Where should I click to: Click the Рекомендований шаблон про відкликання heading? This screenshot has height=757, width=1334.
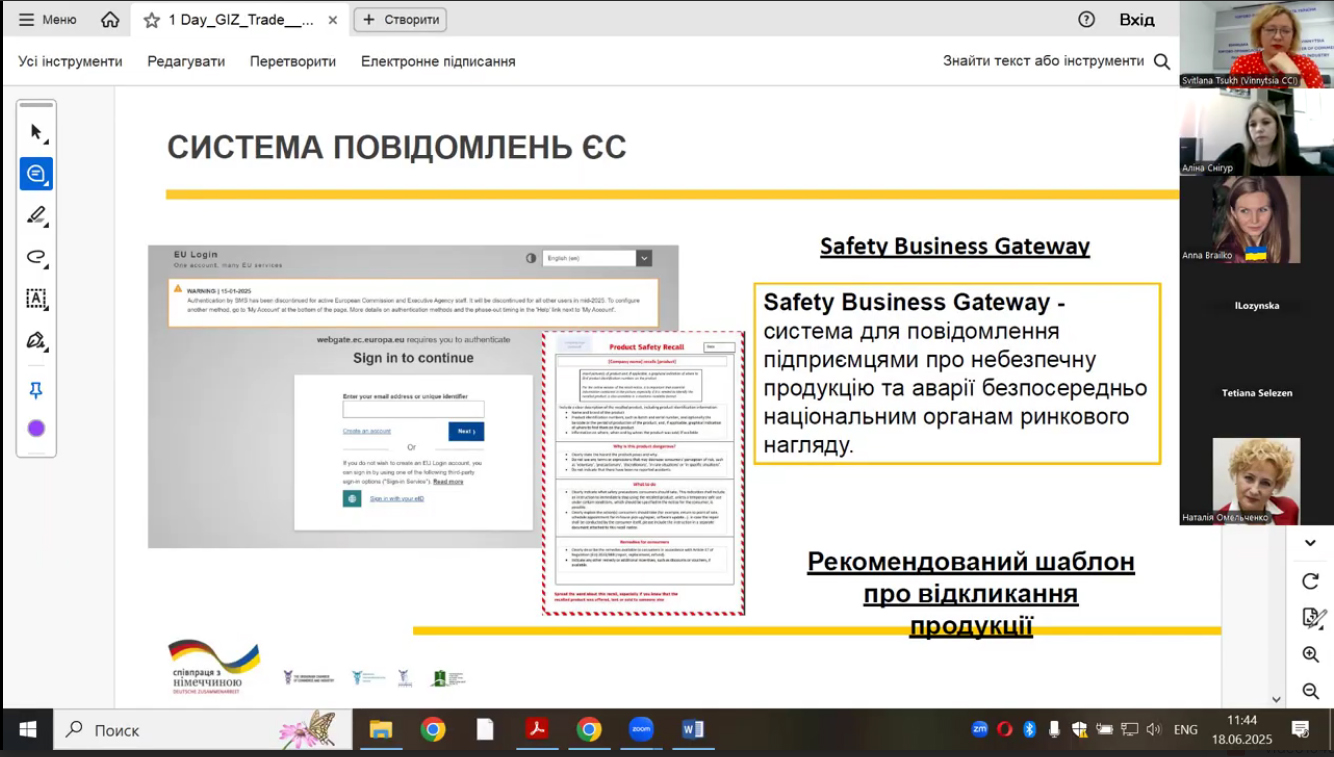(x=971, y=594)
